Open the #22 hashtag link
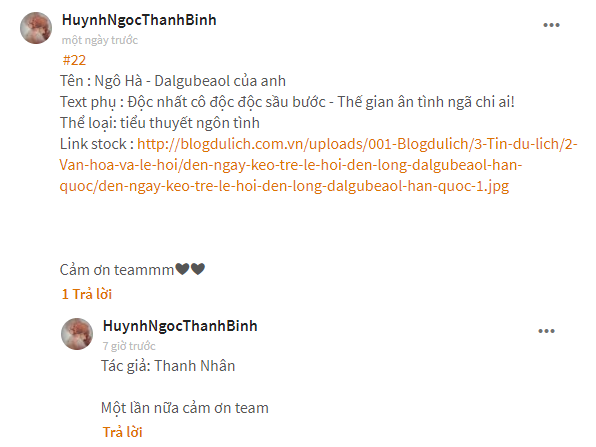This screenshot has width=596, height=447. coord(74,60)
